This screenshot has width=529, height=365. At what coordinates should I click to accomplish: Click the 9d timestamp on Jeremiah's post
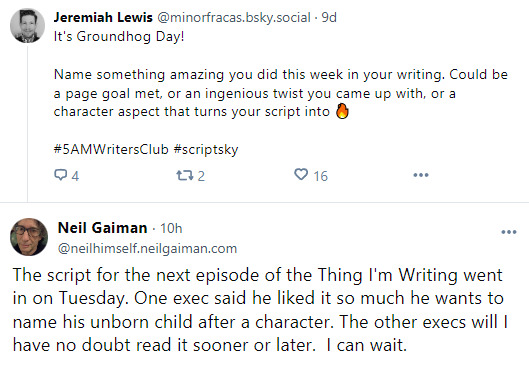(x=329, y=18)
